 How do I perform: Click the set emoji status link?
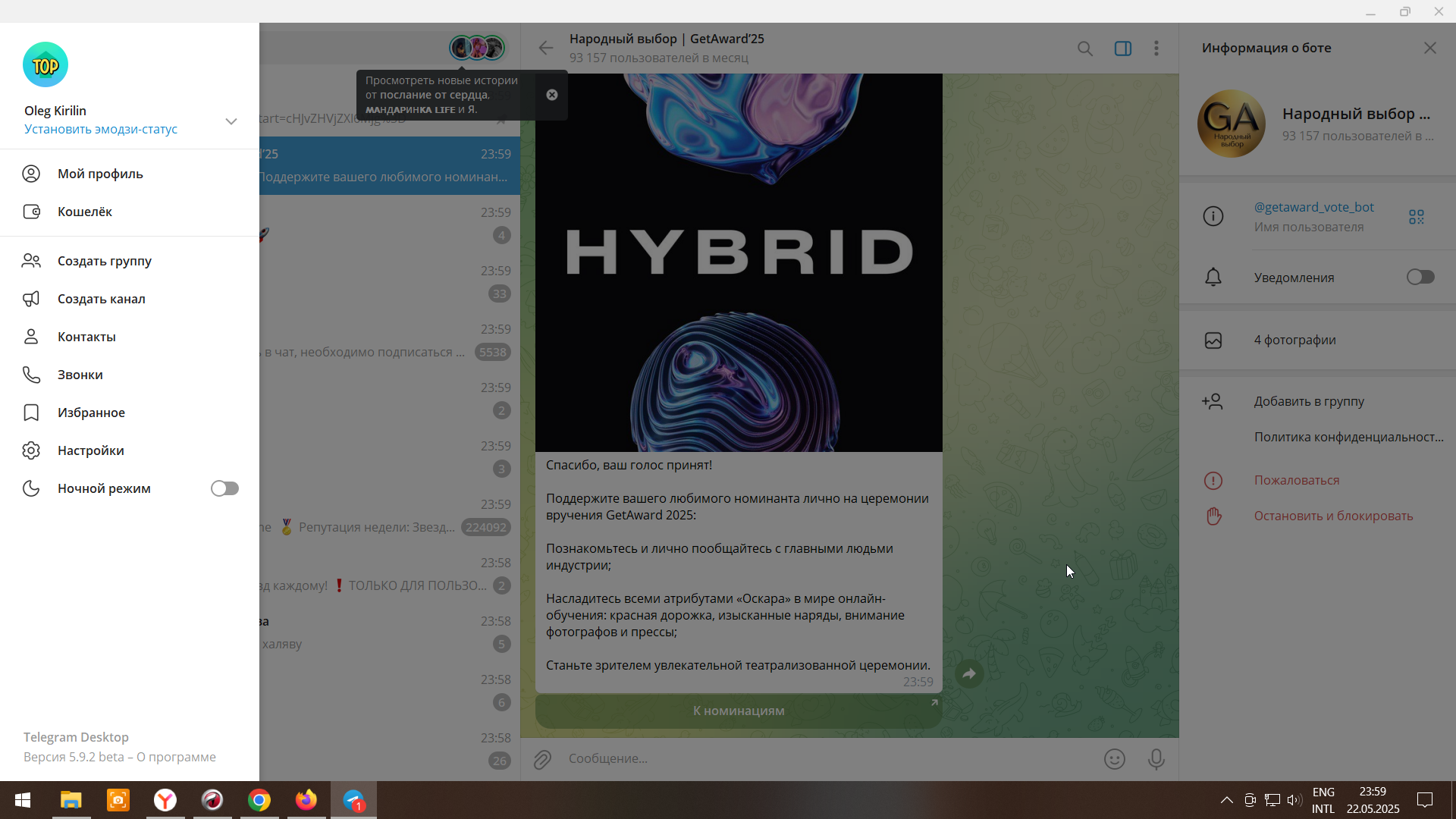point(100,129)
